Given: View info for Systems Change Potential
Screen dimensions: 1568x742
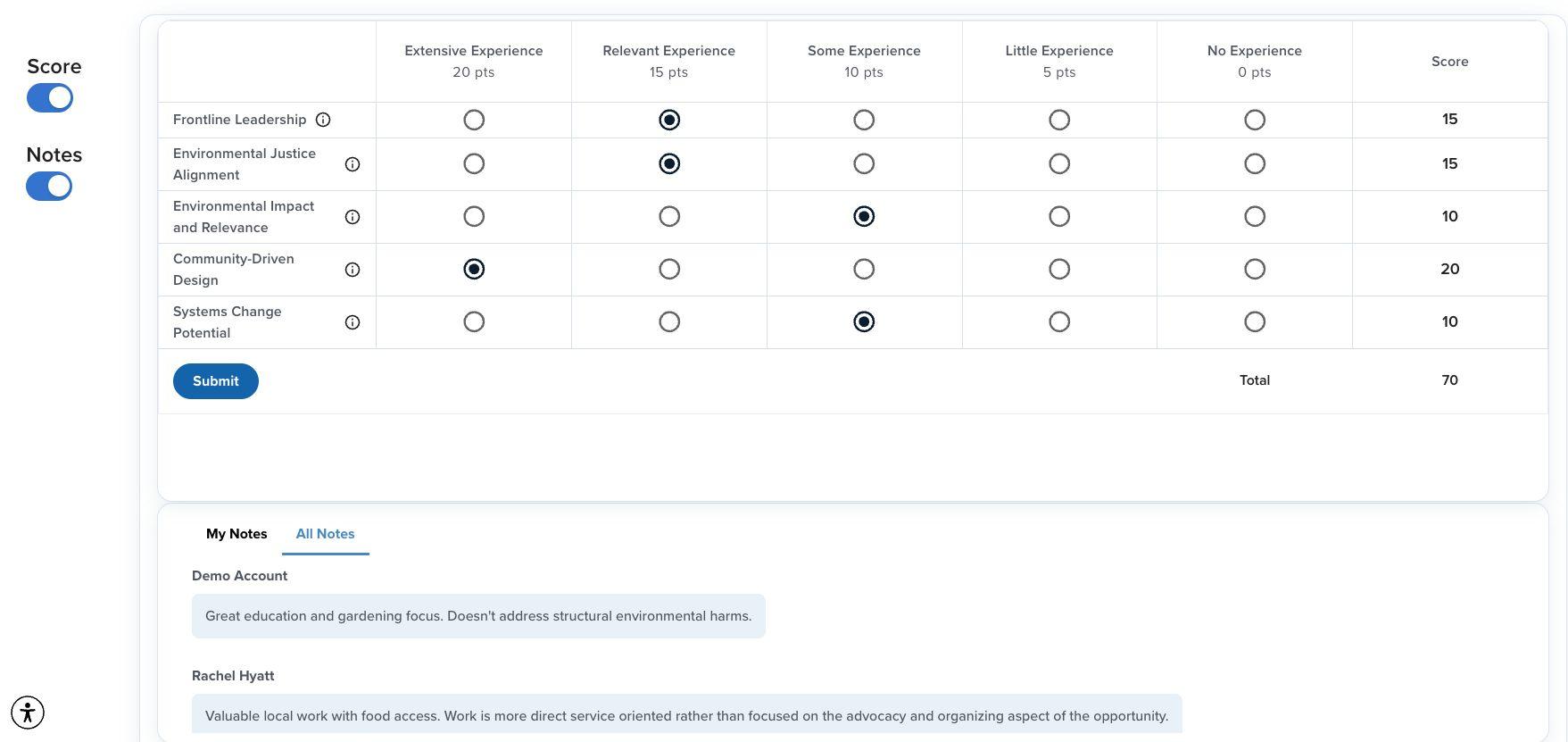Looking at the screenshot, I should 353,322.
